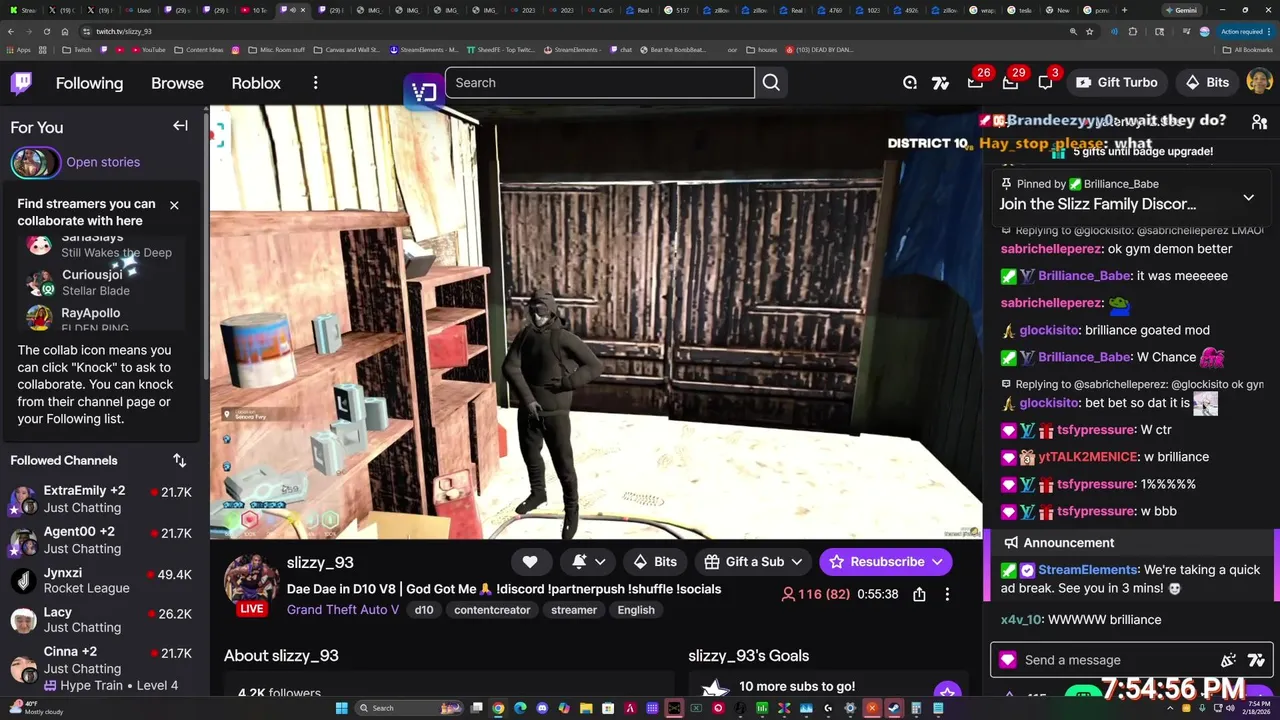
Task: Reload the page in Chrome
Action: click(x=47, y=31)
